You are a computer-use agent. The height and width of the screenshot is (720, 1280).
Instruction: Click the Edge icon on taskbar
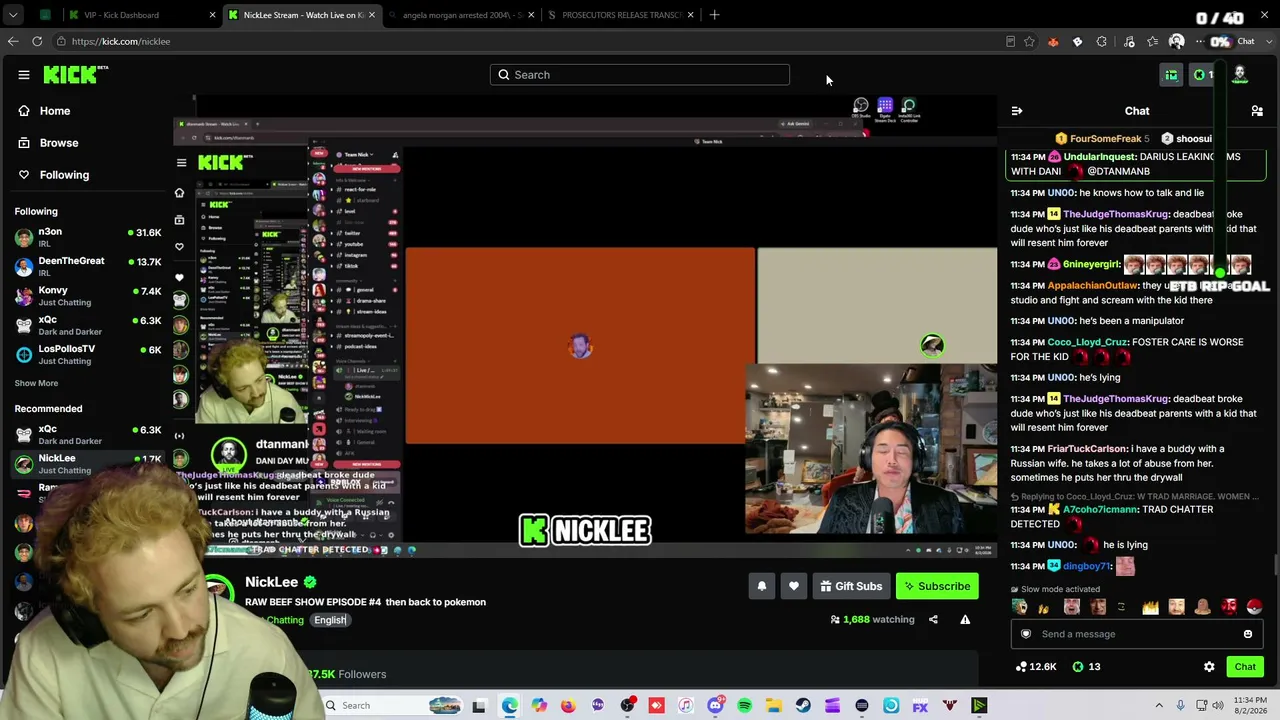509,706
